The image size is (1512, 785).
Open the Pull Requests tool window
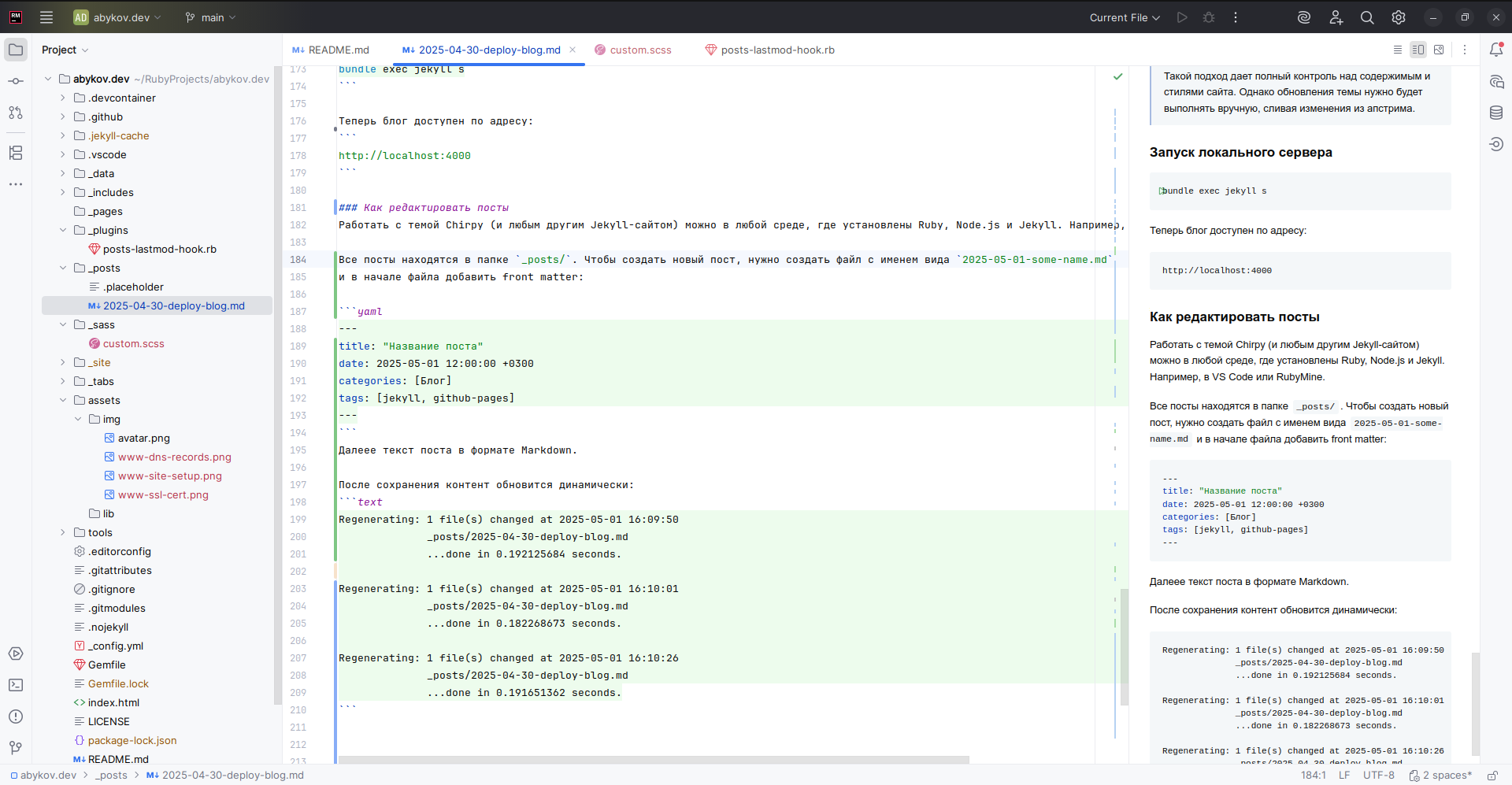16,113
